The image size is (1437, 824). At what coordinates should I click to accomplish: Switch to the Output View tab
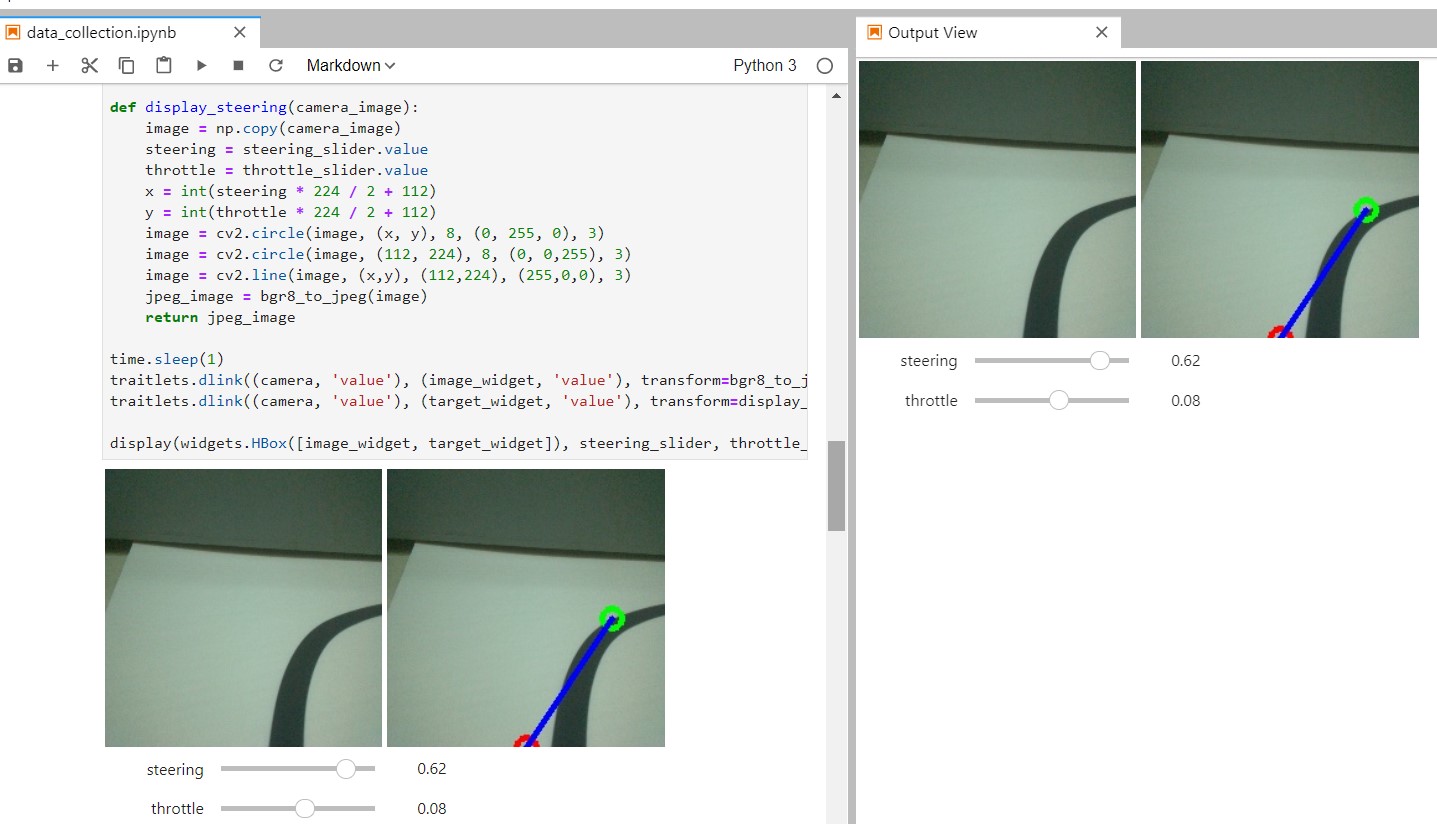932,32
